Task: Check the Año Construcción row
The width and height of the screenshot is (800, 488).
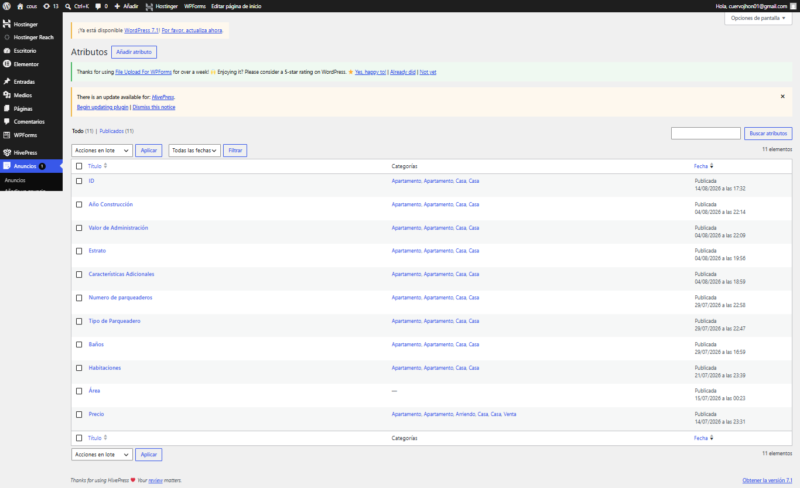Action: (79, 204)
